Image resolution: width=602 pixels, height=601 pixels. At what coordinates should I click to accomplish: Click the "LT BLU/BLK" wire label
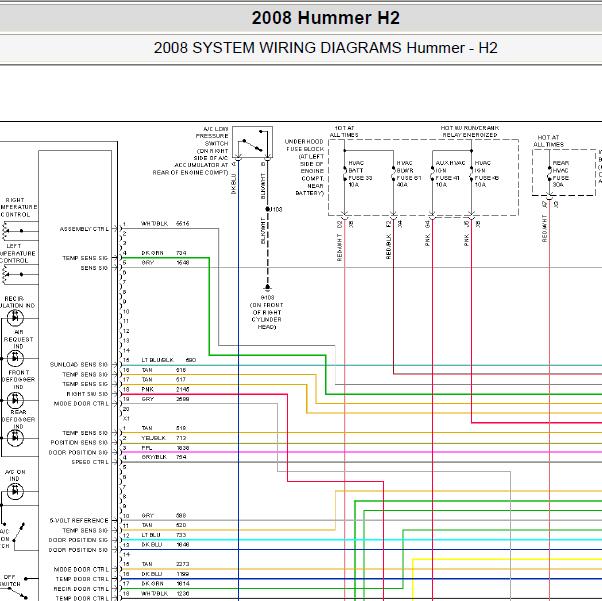point(157,360)
